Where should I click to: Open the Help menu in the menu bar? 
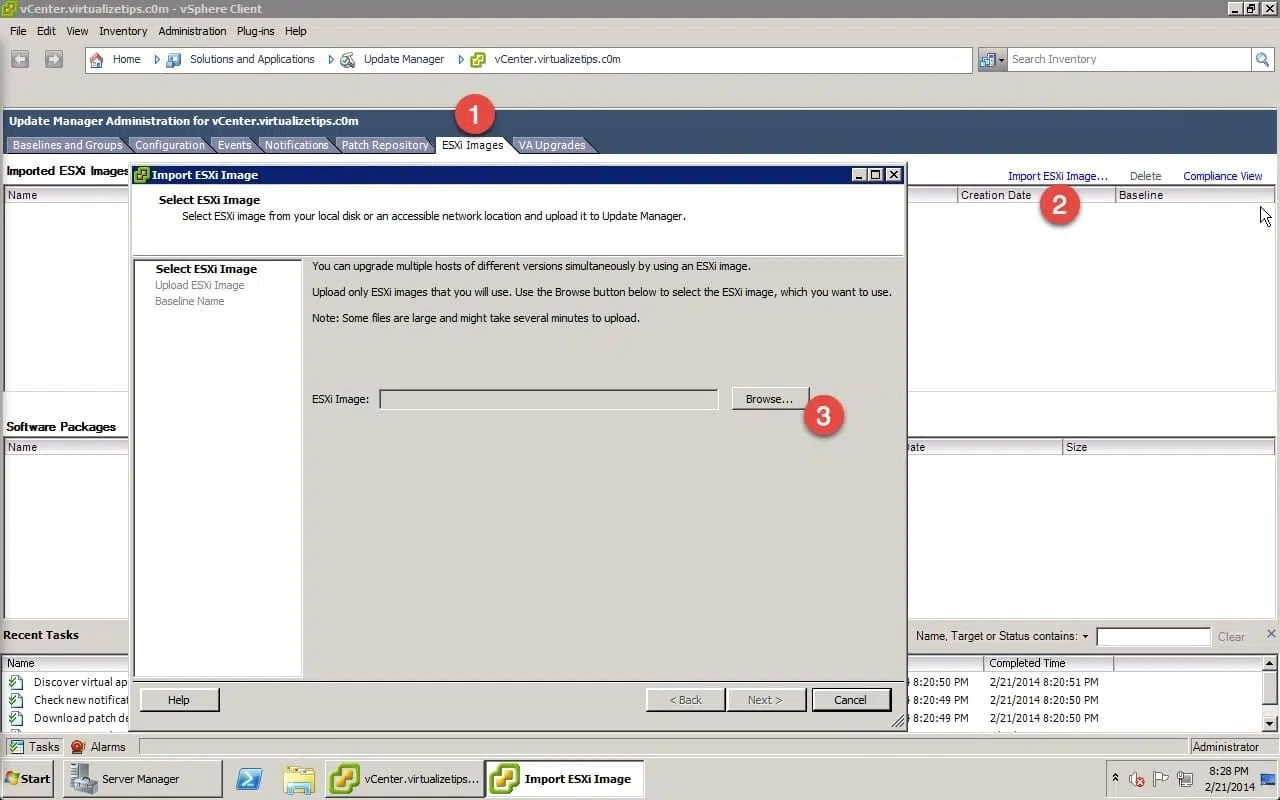(x=295, y=31)
